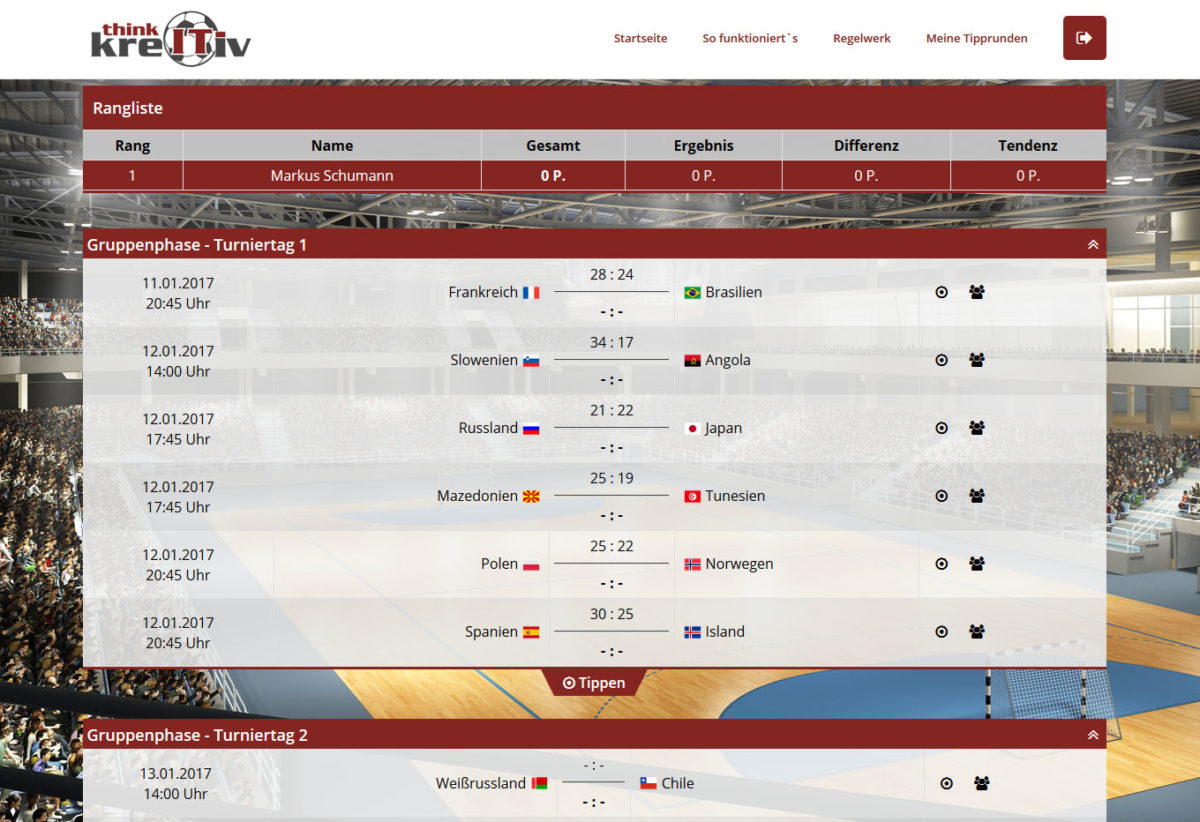1200x822 pixels.
Task: Open tip target icon for Mazedonien vs Tunesien
Action: (x=941, y=496)
